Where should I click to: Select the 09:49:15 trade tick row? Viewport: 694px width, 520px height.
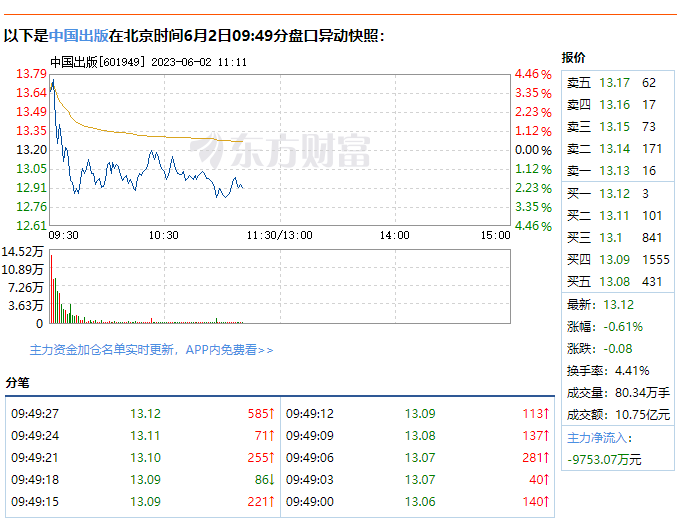point(143,502)
